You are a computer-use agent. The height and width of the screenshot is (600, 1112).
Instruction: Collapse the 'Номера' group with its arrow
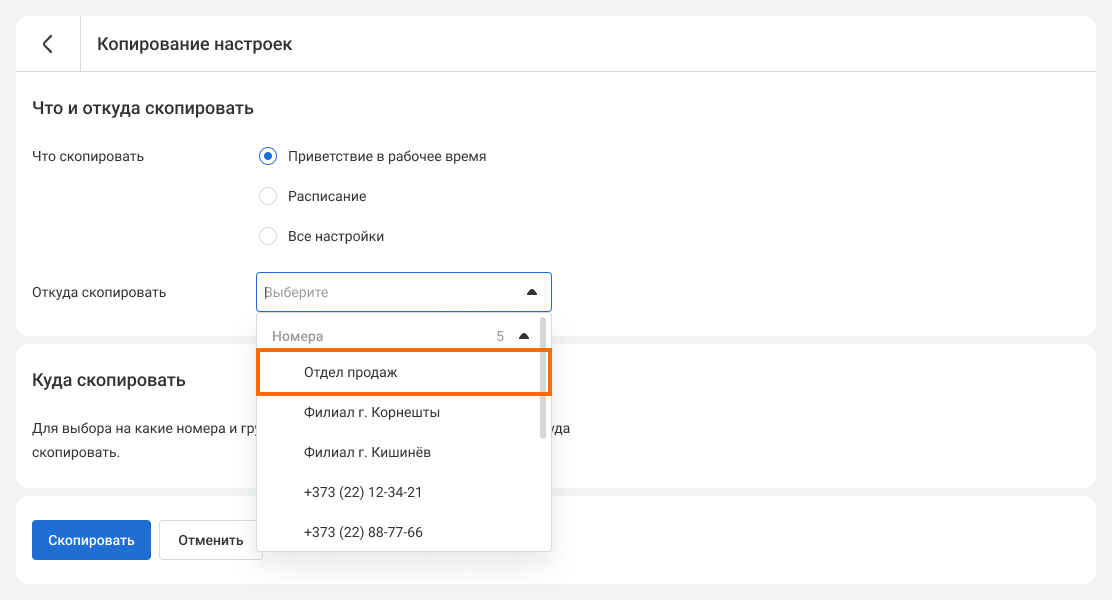[524, 337]
